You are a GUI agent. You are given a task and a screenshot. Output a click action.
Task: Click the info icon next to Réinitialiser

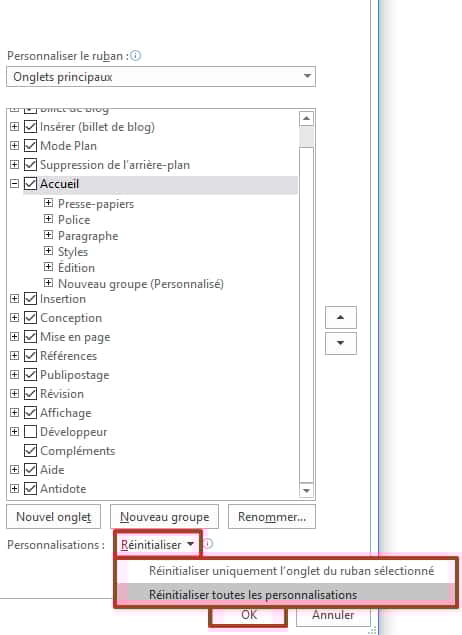208,544
